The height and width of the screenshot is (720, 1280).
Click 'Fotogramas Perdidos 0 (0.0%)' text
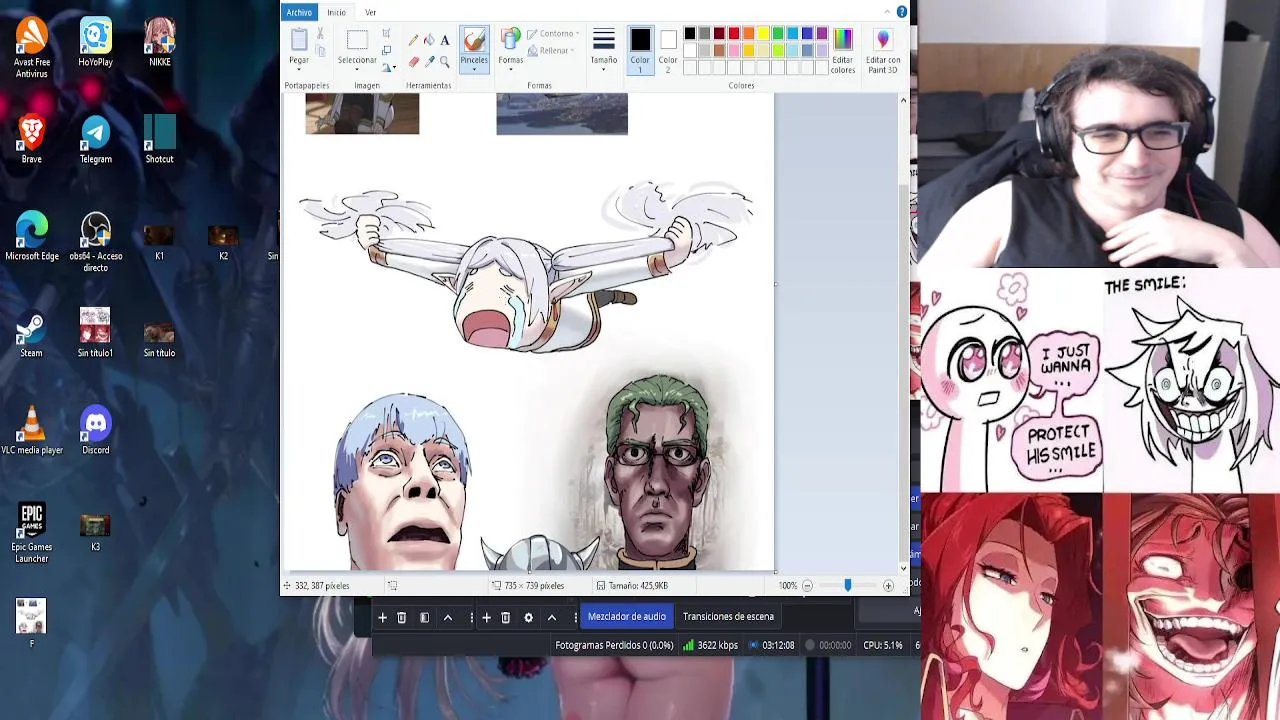[x=614, y=646]
